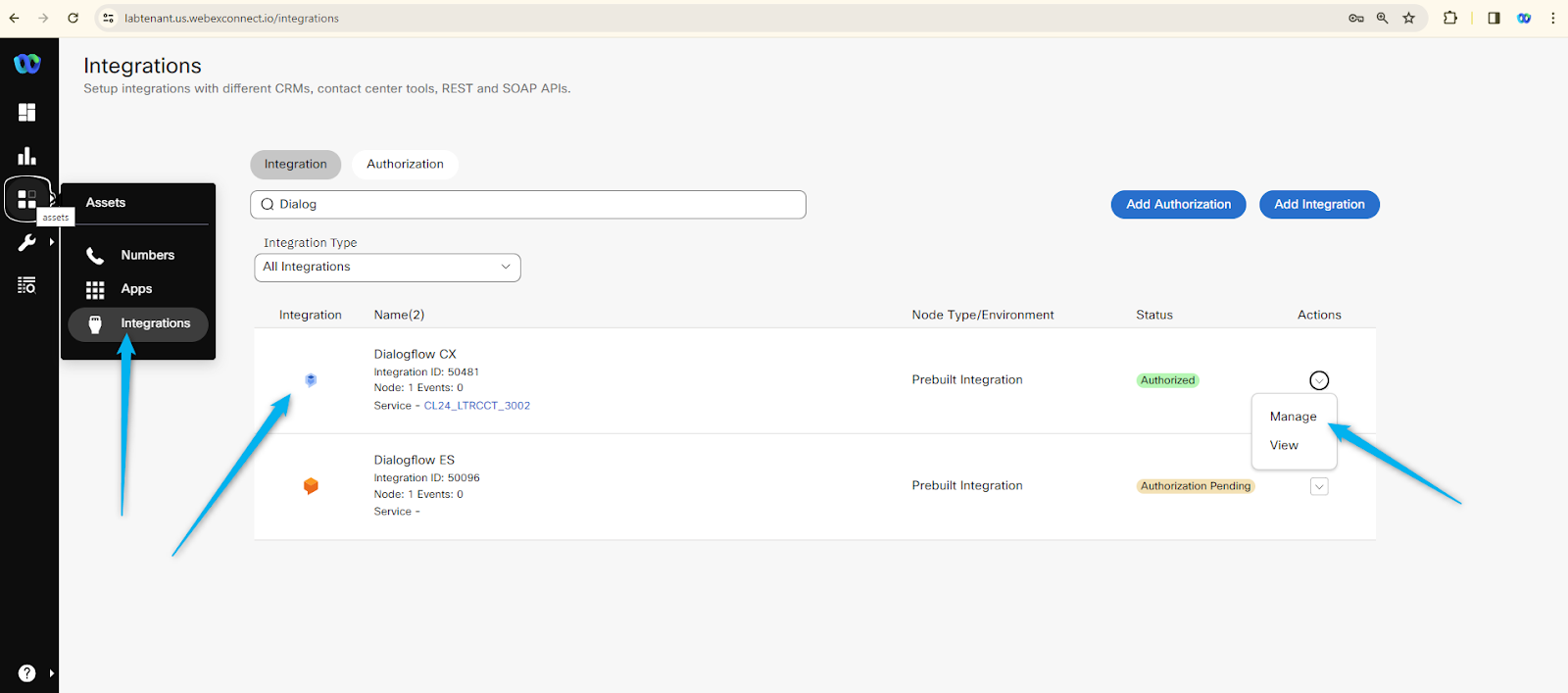Open the Integration Type dropdown
The image size is (1568, 693).
click(387, 268)
